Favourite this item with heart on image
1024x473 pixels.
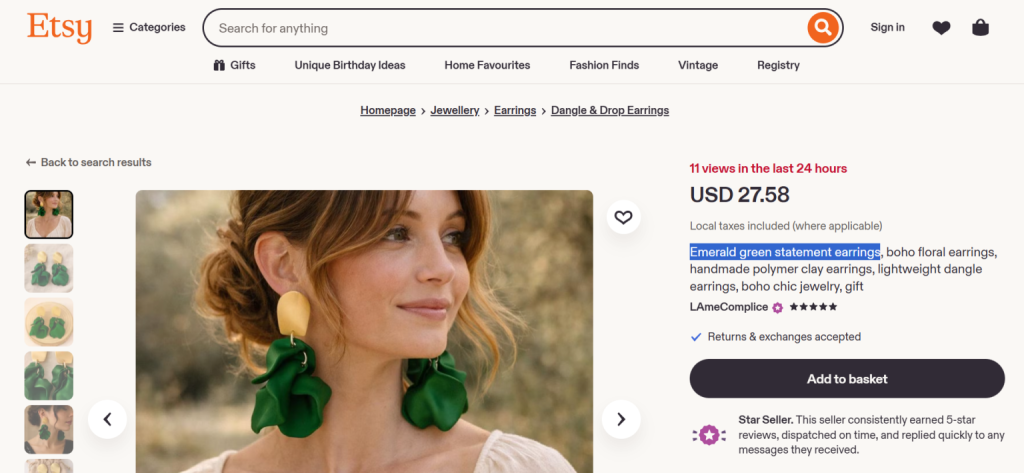tap(624, 217)
